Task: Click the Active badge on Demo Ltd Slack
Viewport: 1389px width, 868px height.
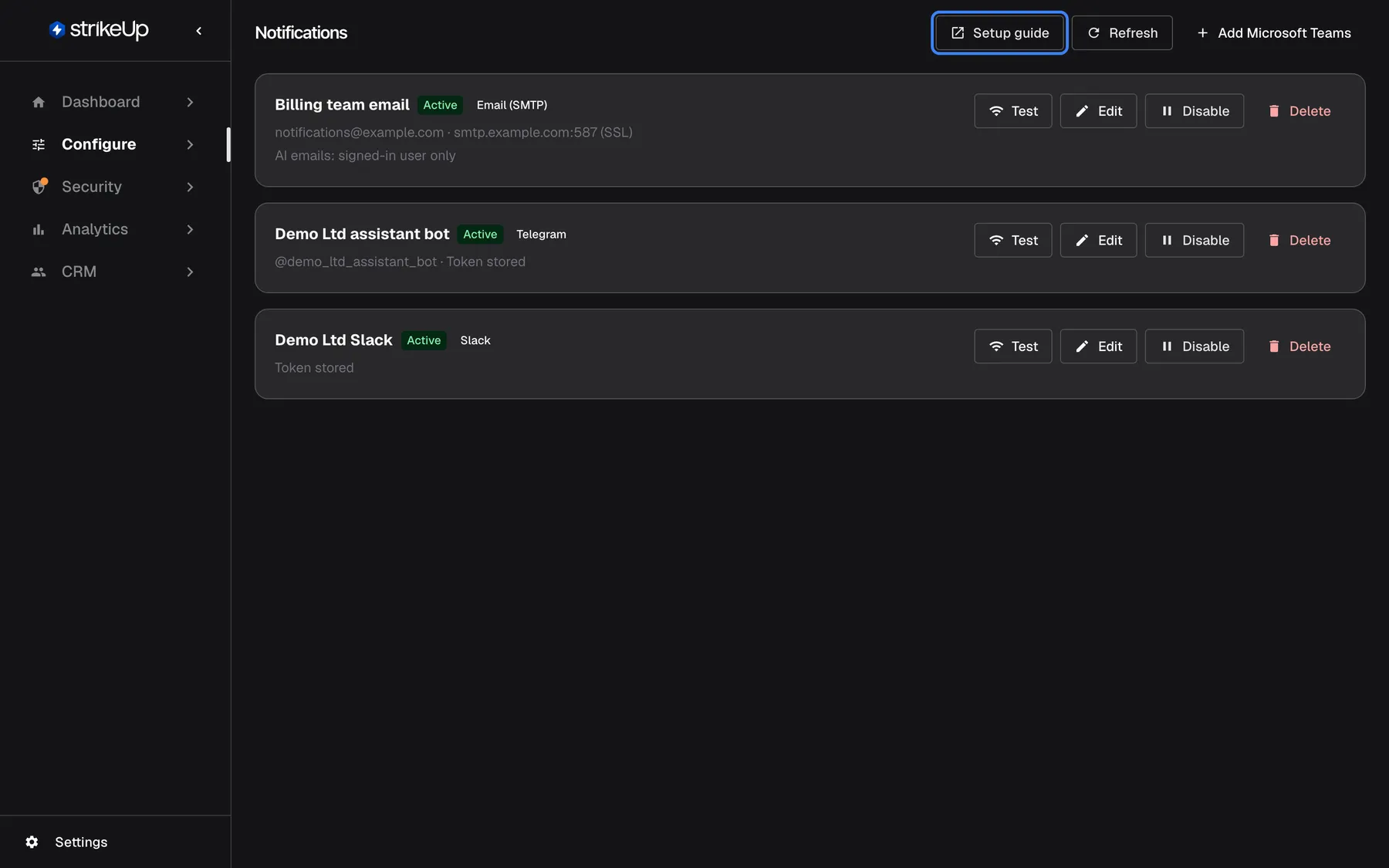Action: pos(424,340)
